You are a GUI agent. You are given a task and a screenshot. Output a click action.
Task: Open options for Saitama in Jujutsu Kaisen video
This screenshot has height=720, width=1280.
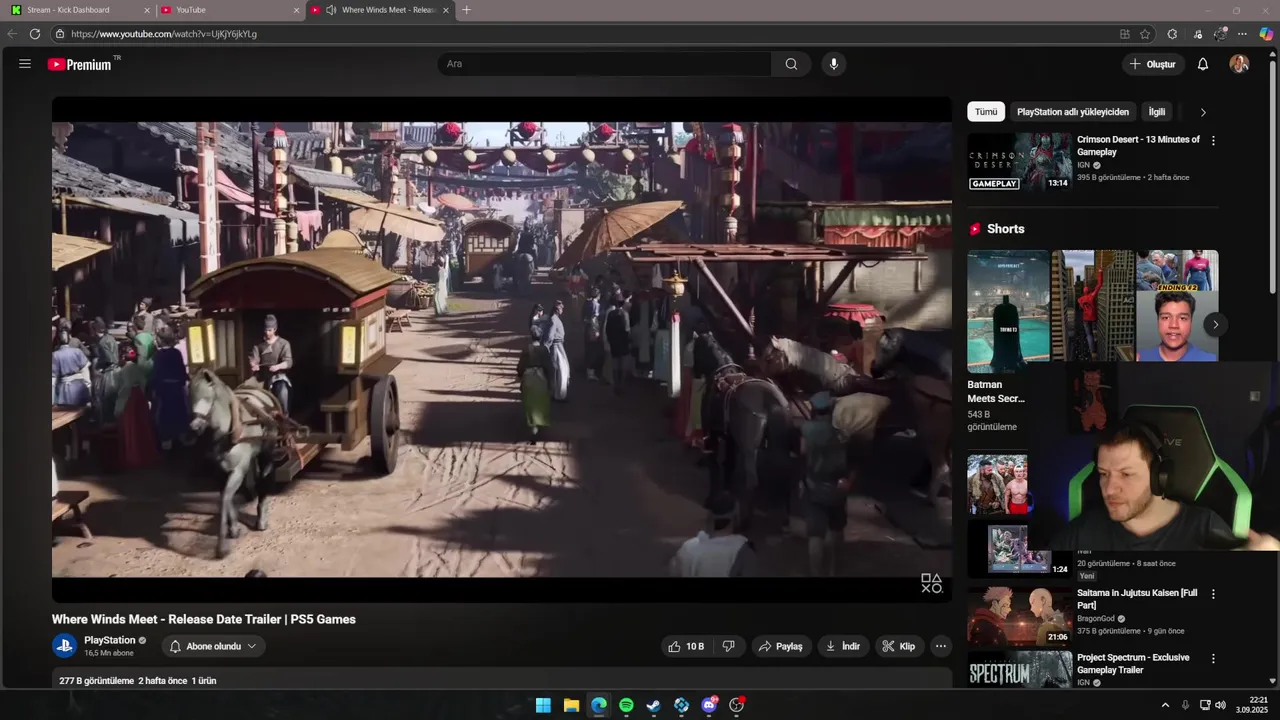pyautogui.click(x=1213, y=594)
